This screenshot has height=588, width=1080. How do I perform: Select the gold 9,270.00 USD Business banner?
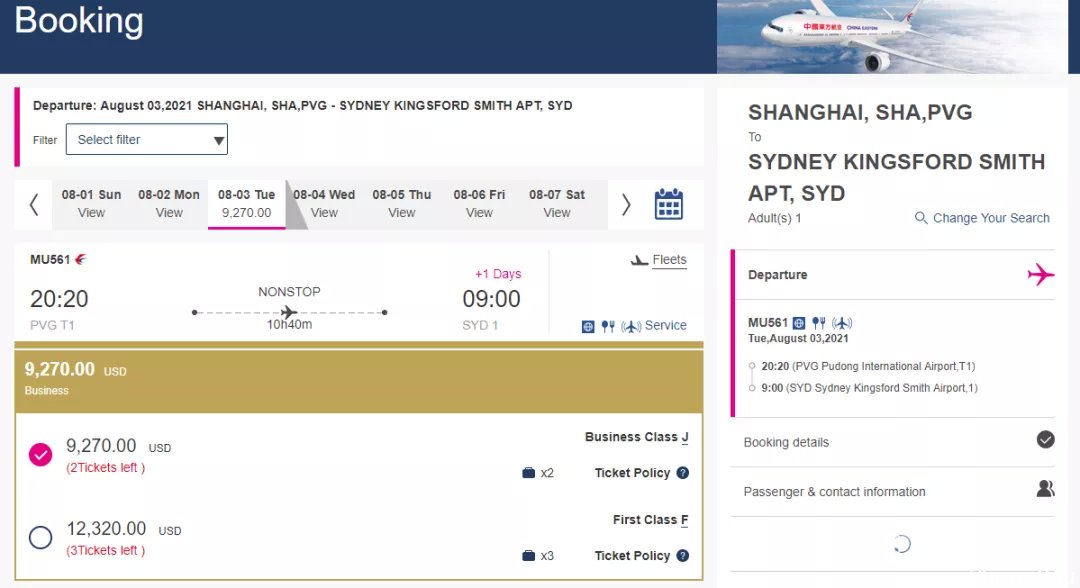(x=358, y=379)
